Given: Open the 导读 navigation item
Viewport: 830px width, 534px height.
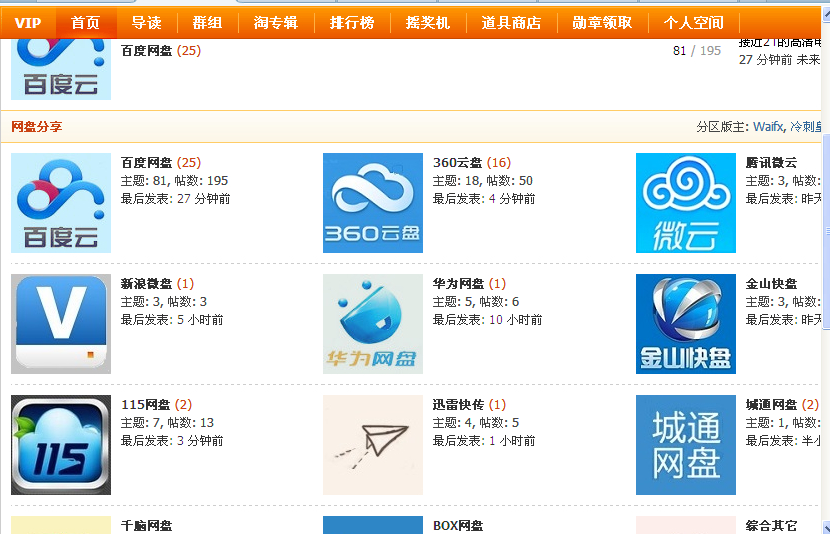Looking at the screenshot, I should pyautogui.click(x=146, y=23).
